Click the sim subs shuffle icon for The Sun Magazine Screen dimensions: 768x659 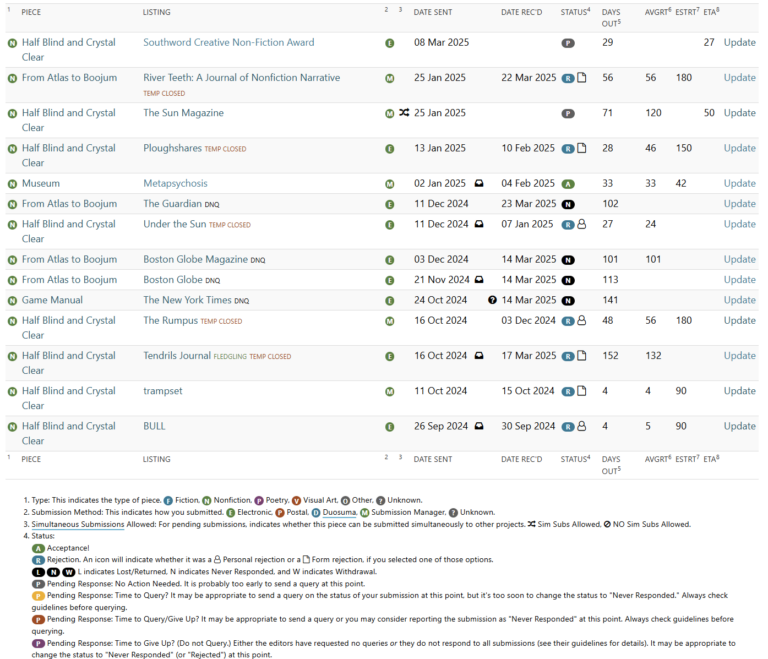point(404,113)
